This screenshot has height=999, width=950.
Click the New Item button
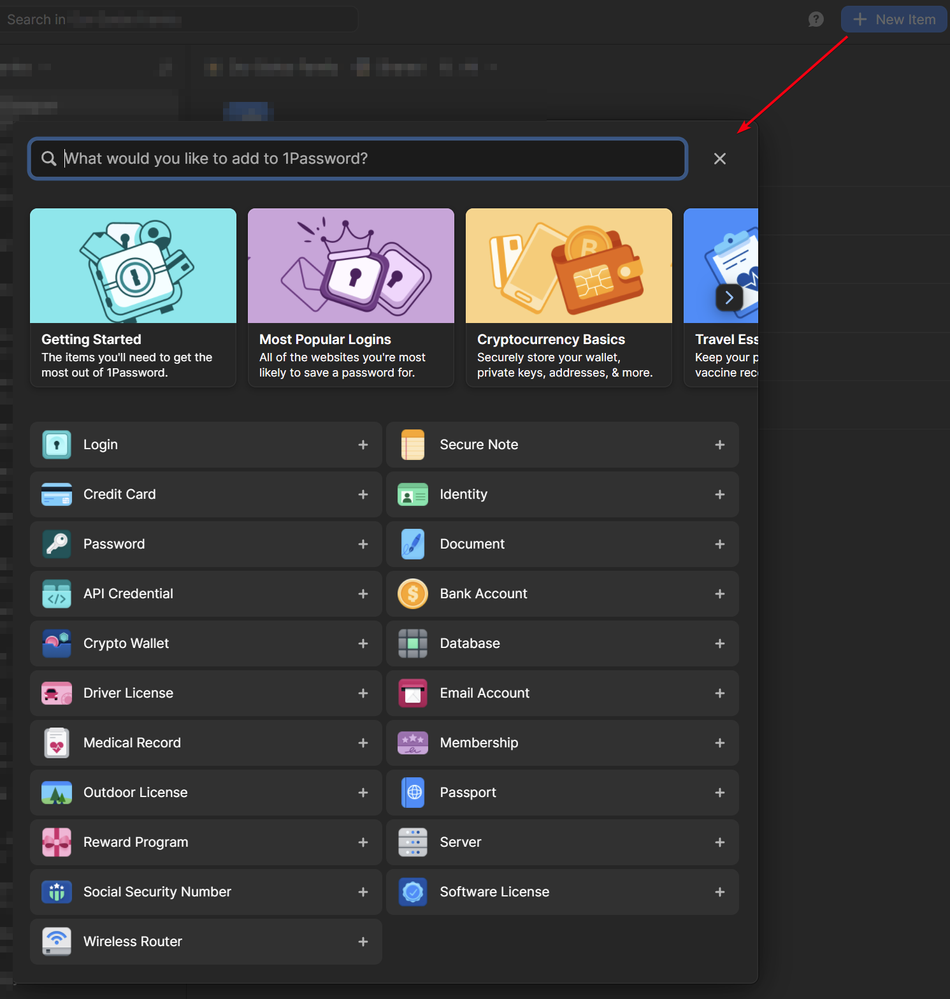[x=894, y=19]
